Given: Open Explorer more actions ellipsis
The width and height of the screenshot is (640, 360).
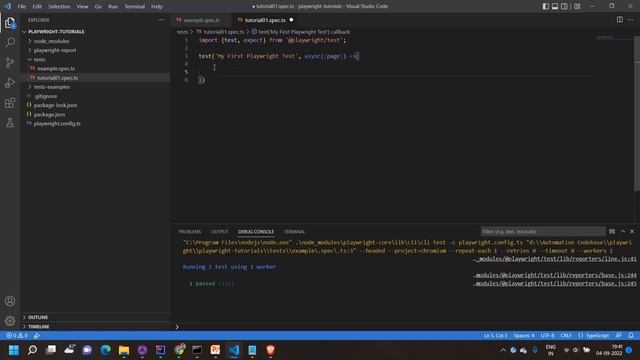Looking at the screenshot, I should 161,20.
